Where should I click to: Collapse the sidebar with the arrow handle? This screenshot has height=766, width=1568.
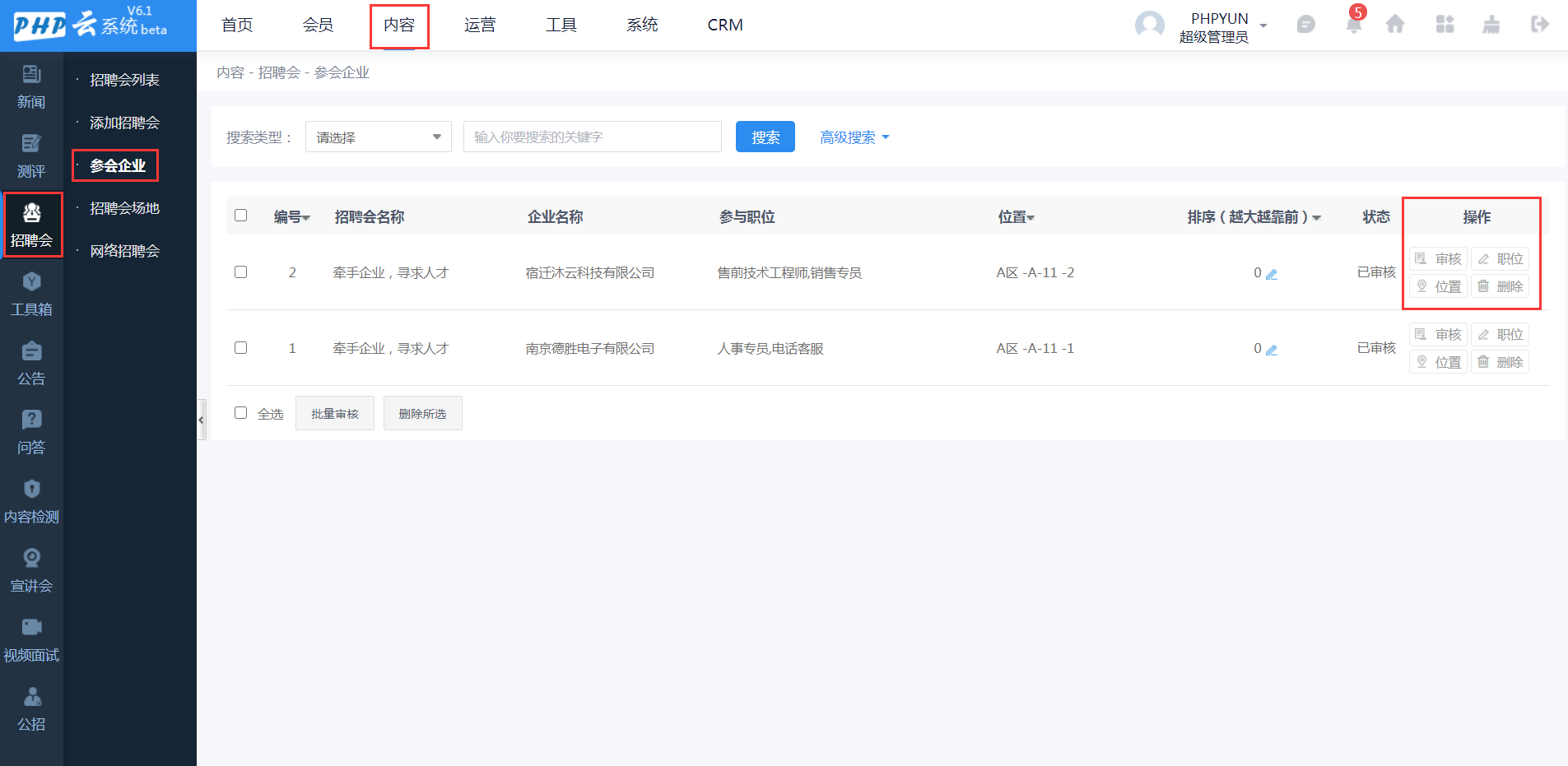coord(201,420)
